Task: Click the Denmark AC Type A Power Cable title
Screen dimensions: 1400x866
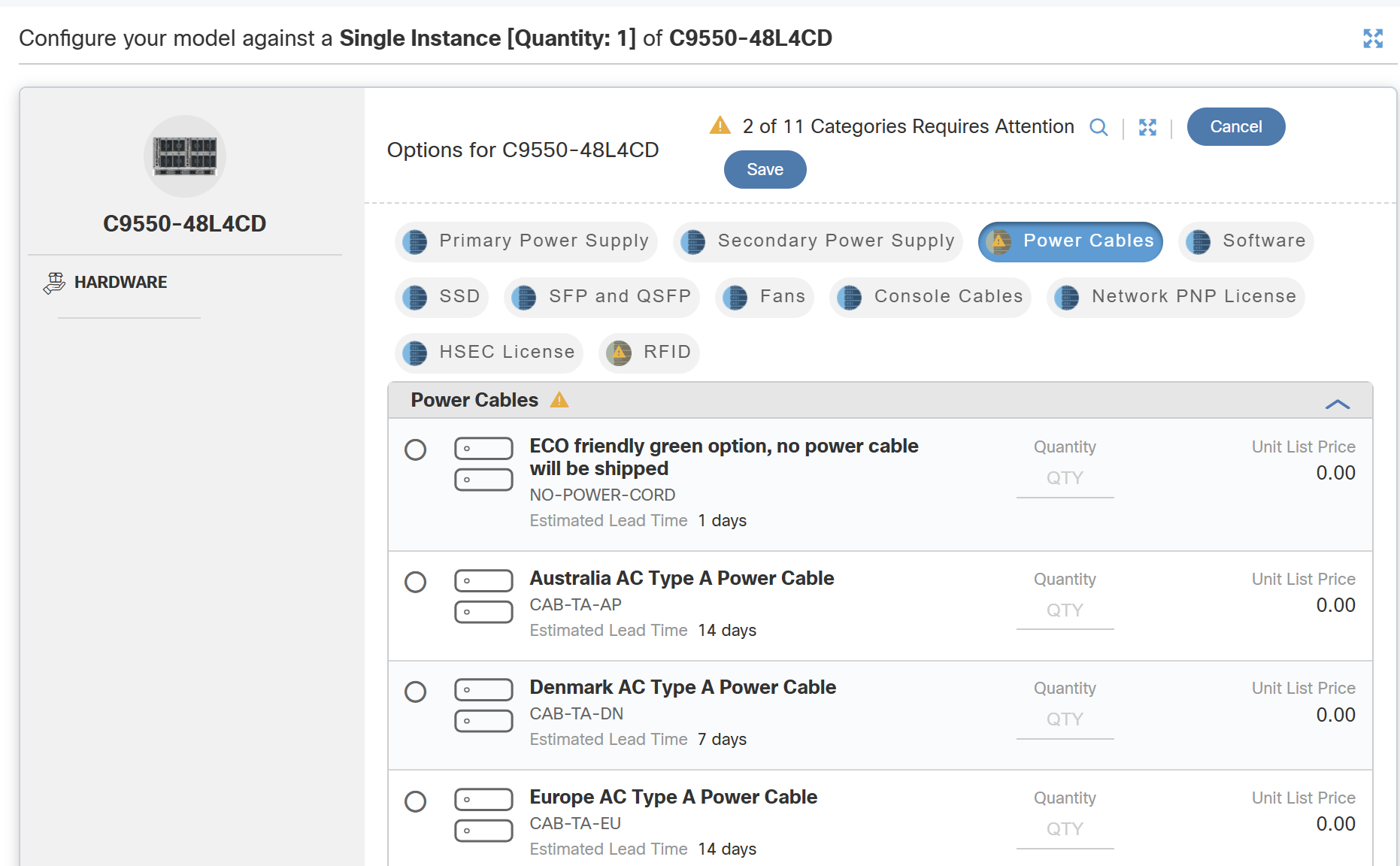Action: 683,687
